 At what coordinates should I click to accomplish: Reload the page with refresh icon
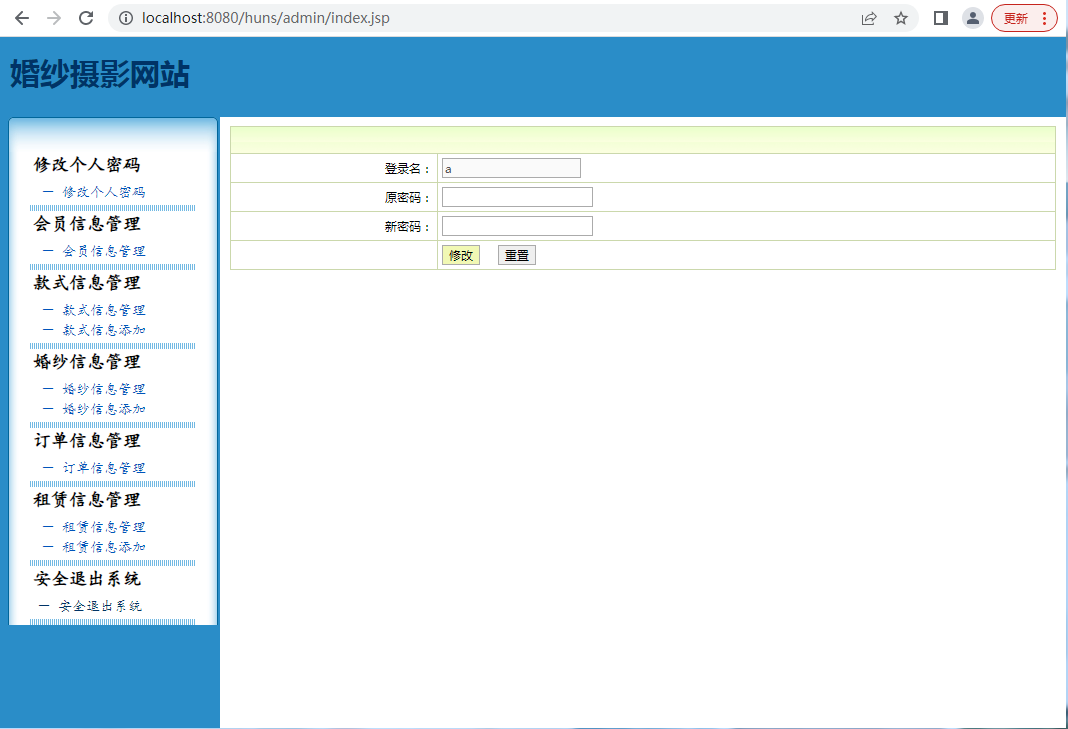86,18
